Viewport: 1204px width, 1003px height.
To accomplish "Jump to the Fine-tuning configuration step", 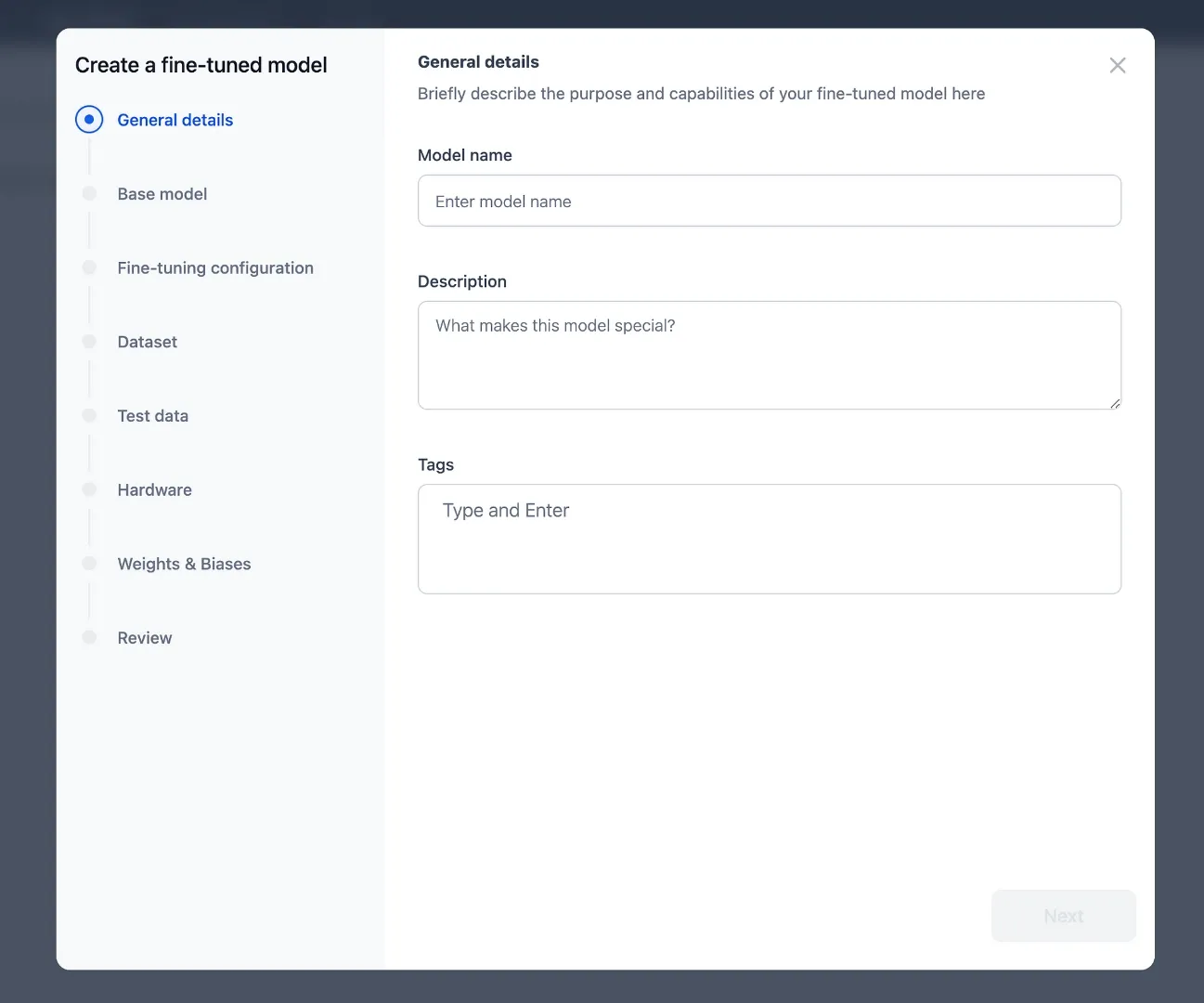I will 215,267.
